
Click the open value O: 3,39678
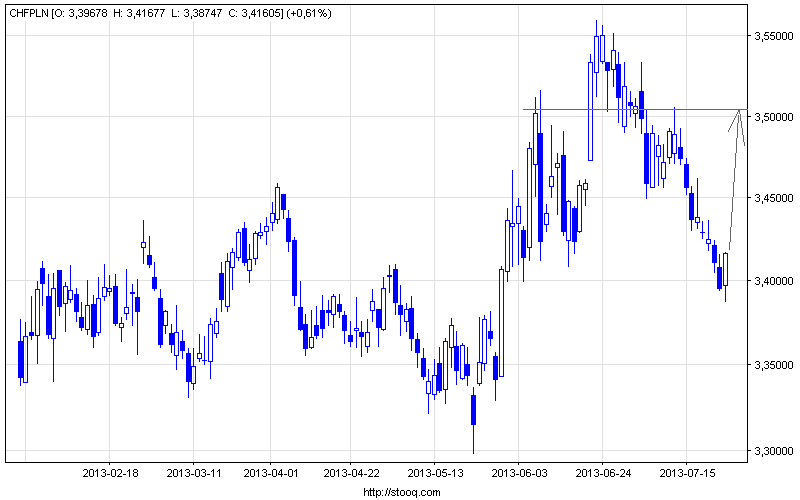pyautogui.click(x=80, y=14)
